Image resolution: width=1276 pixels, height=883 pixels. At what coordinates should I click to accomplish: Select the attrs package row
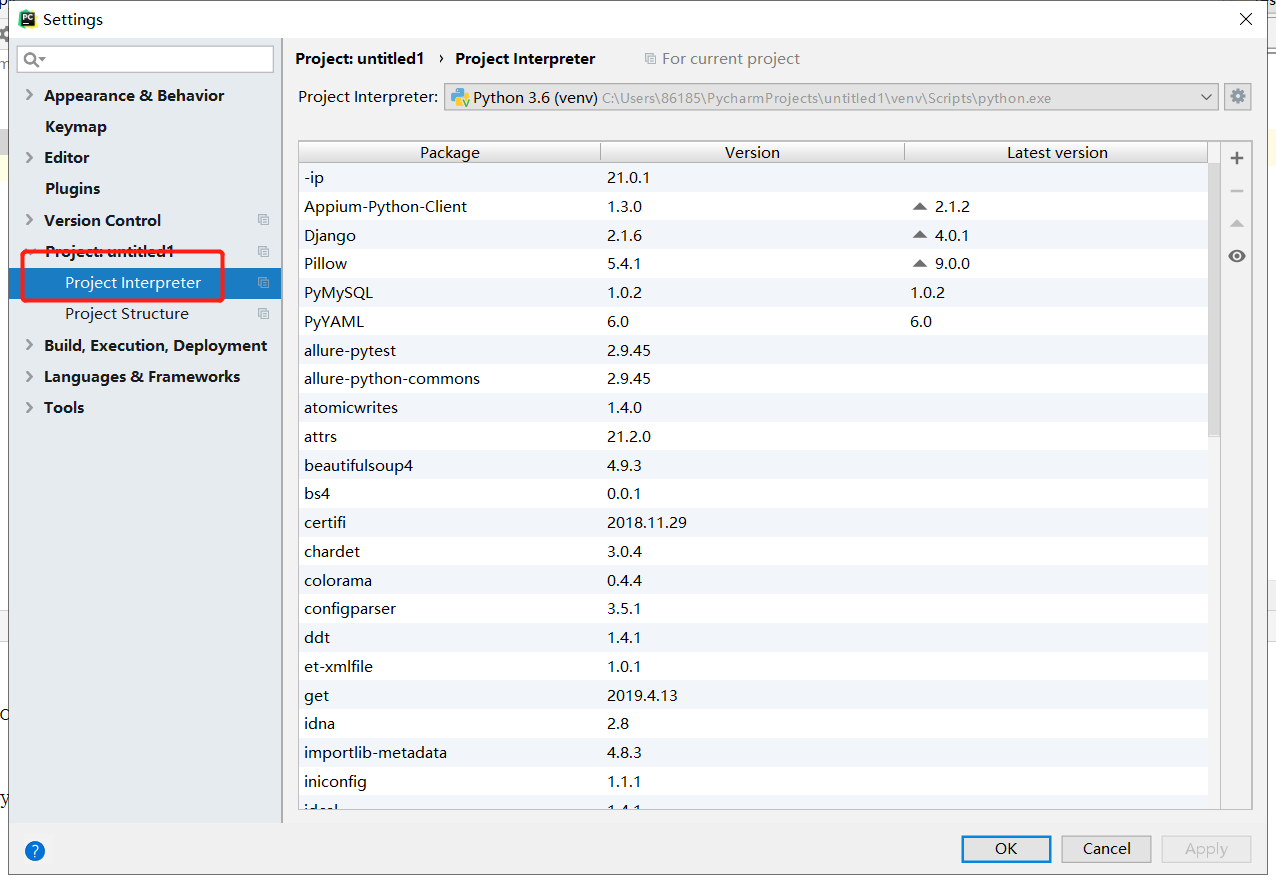pos(753,436)
